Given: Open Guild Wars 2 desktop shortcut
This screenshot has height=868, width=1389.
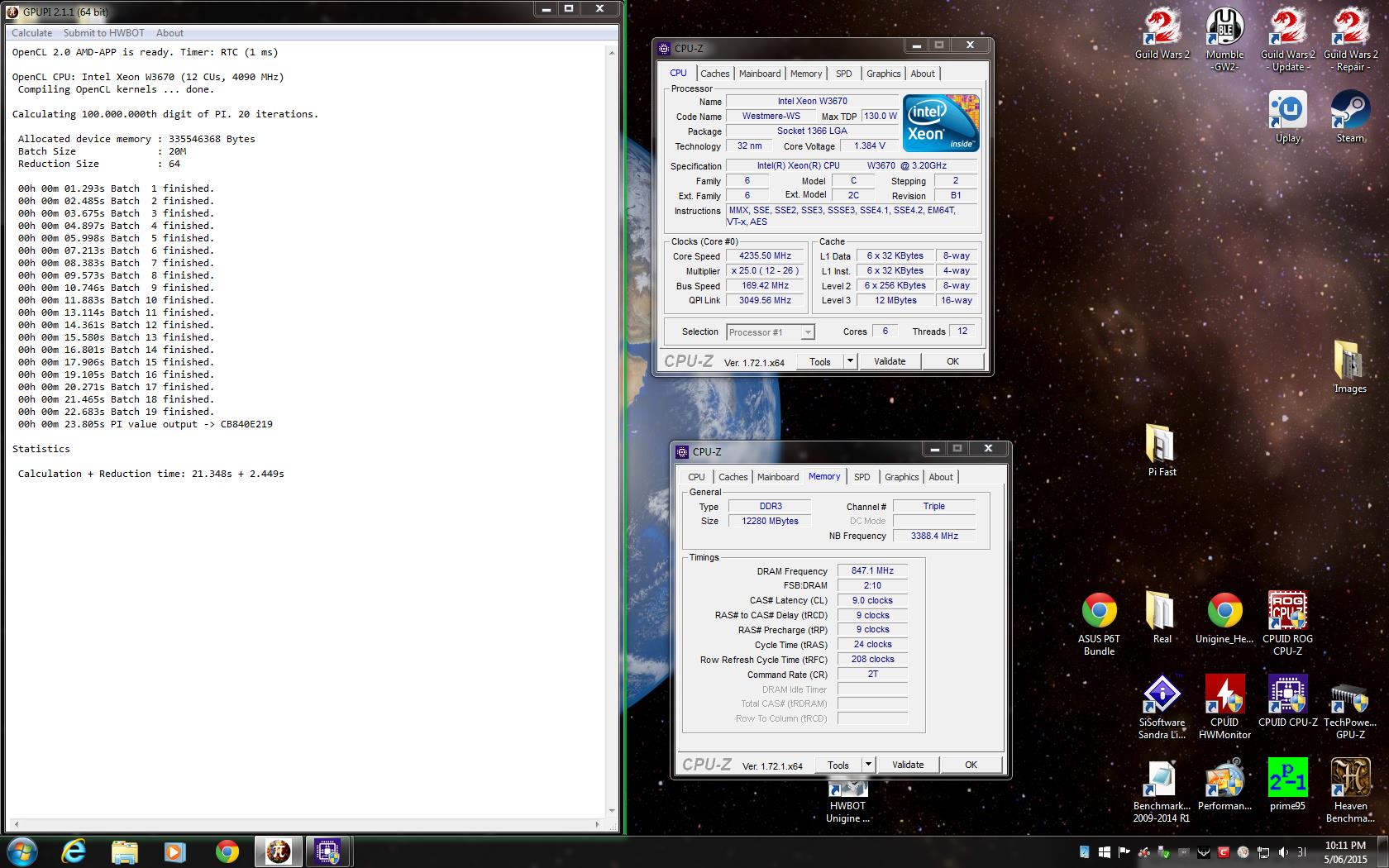Looking at the screenshot, I should click(x=1162, y=33).
